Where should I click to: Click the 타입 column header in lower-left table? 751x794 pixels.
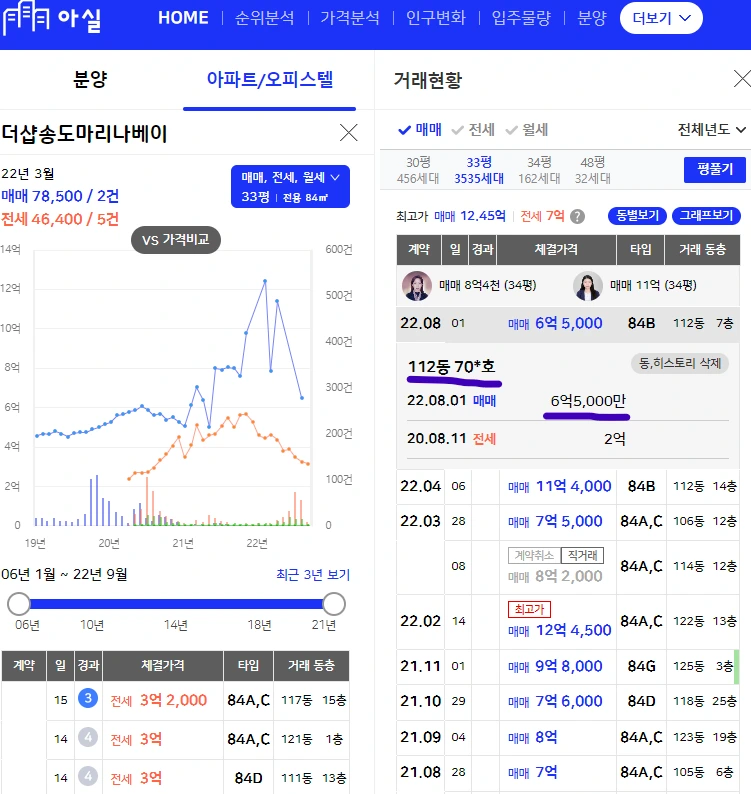click(x=248, y=665)
